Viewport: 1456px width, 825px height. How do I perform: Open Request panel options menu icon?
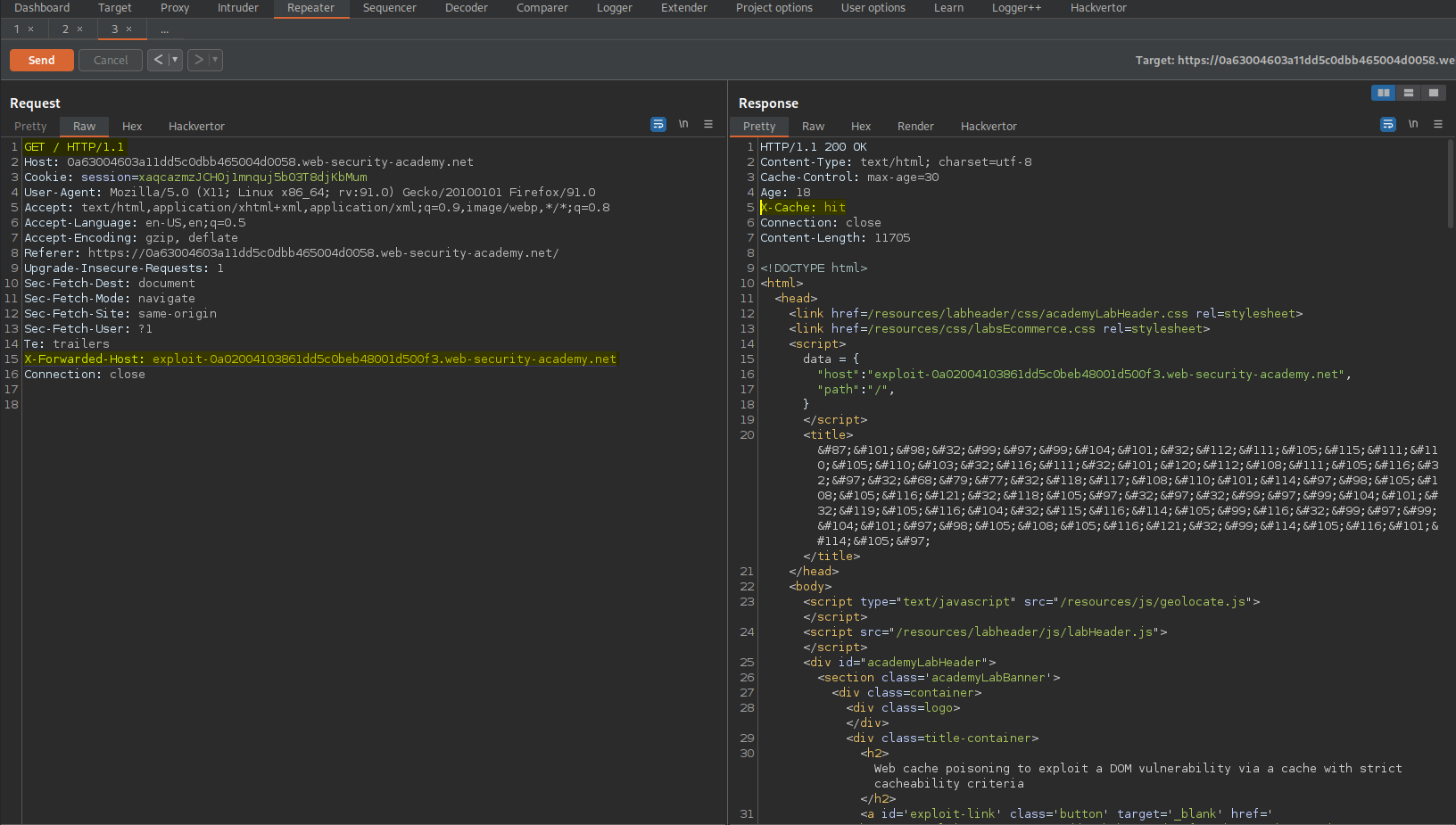(x=708, y=124)
